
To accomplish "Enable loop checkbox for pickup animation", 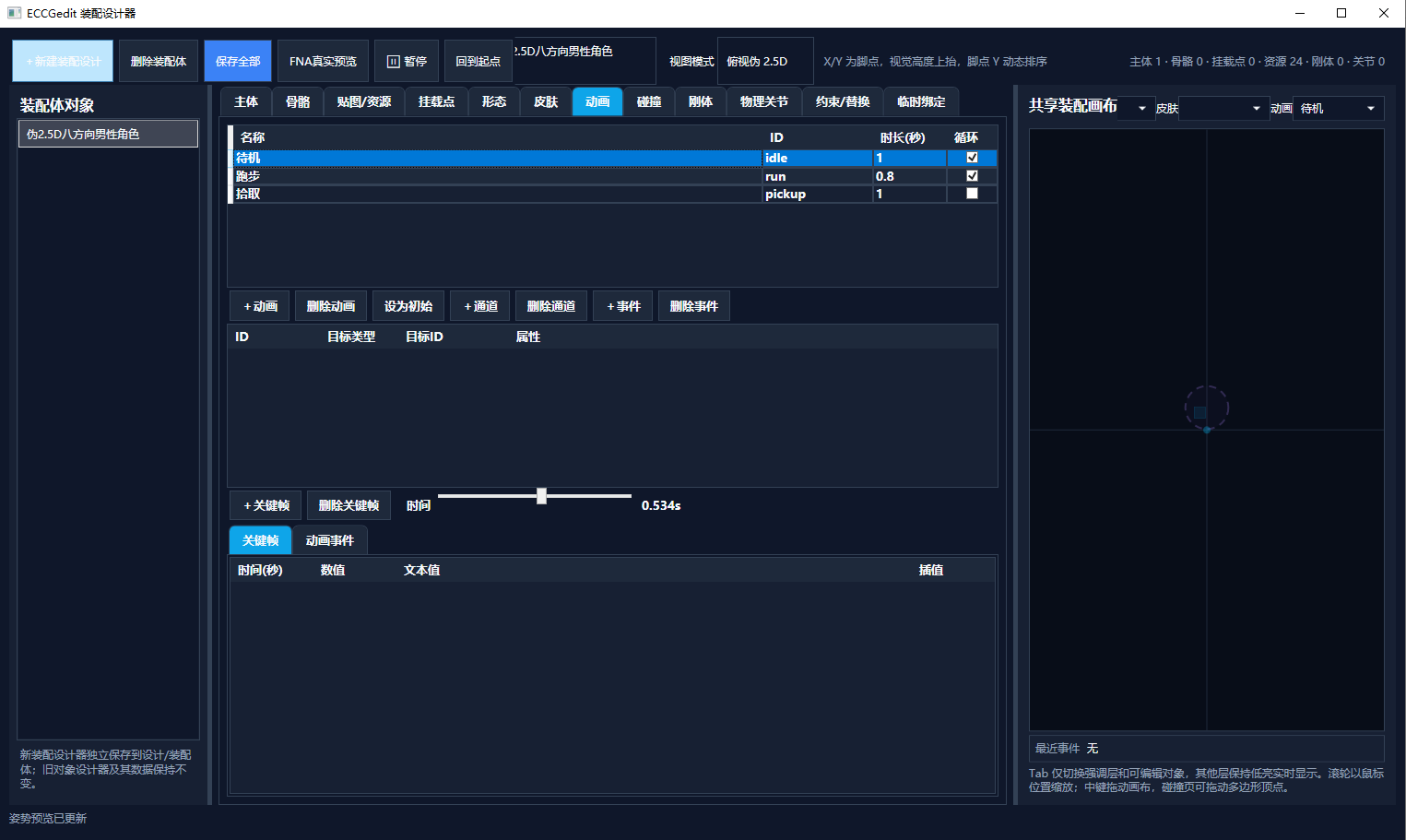I will pyautogui.click(x=972, y=194).
